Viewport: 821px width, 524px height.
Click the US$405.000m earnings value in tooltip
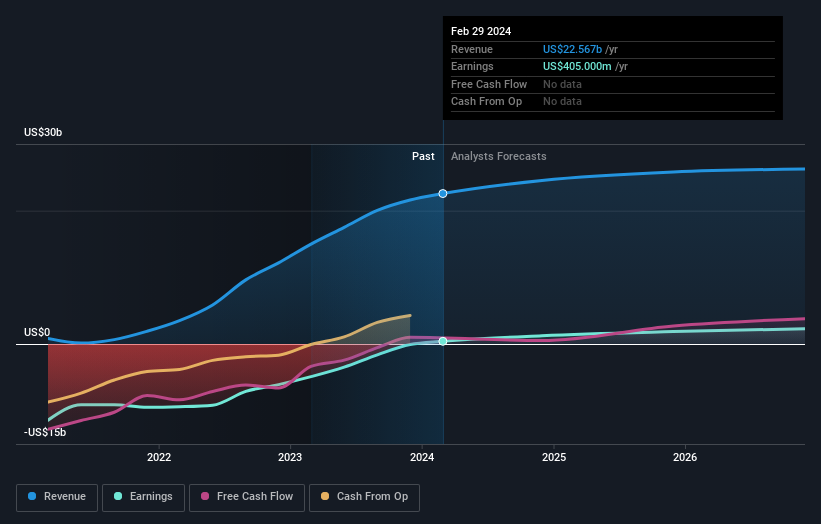pyautogui.click(x=577, y=66)
